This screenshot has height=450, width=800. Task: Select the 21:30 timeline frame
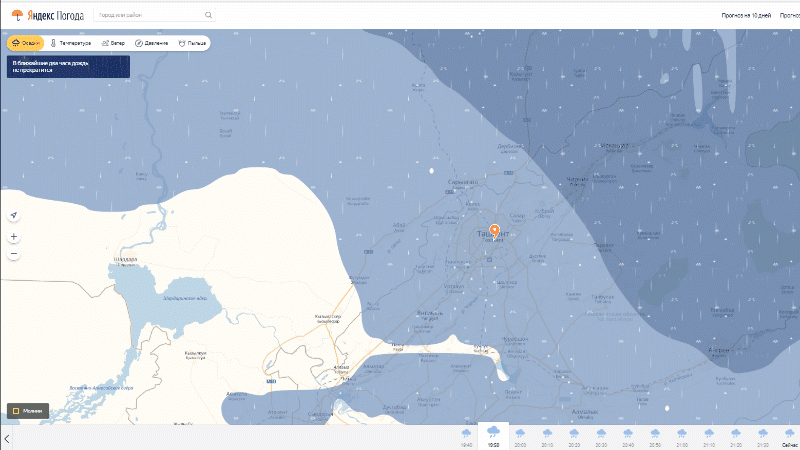pos(763,438)
